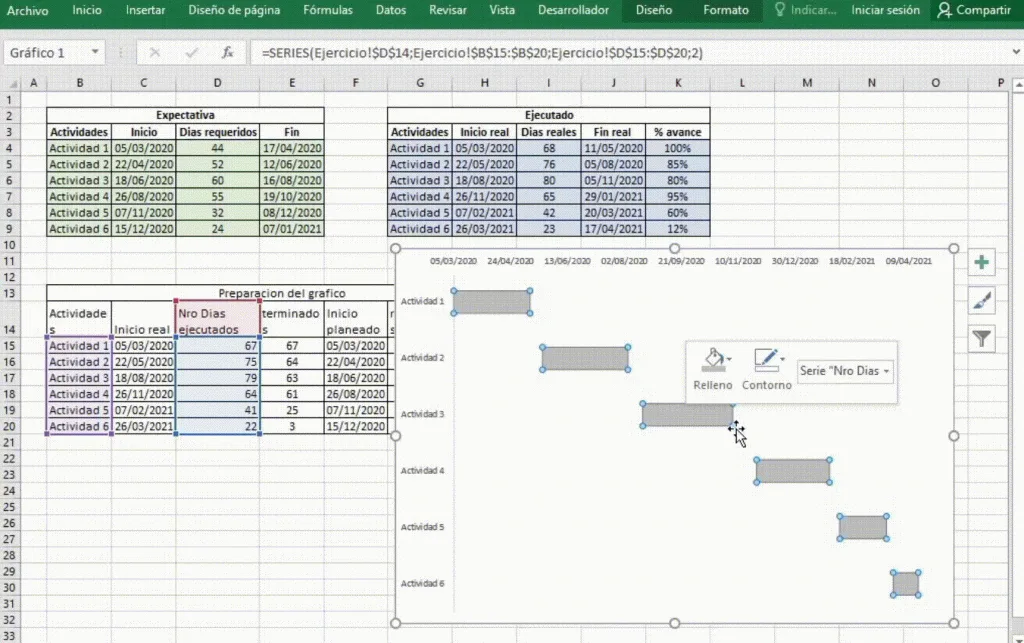Click the Indicar search box

(806, 10)
